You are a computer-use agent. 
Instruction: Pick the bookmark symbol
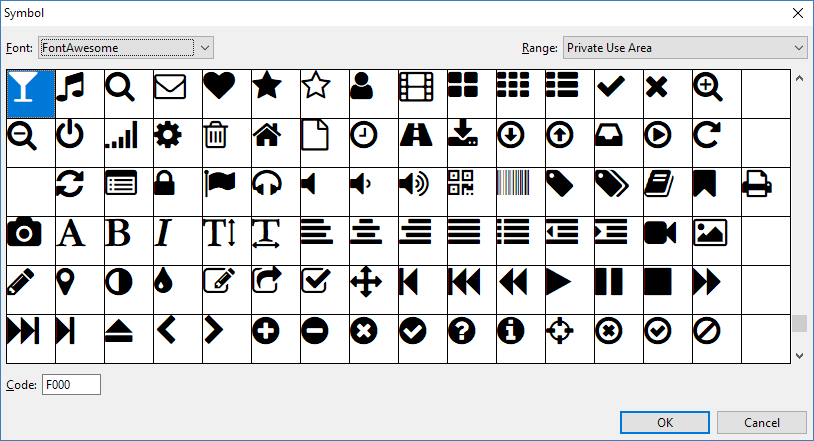coord(716,192)
